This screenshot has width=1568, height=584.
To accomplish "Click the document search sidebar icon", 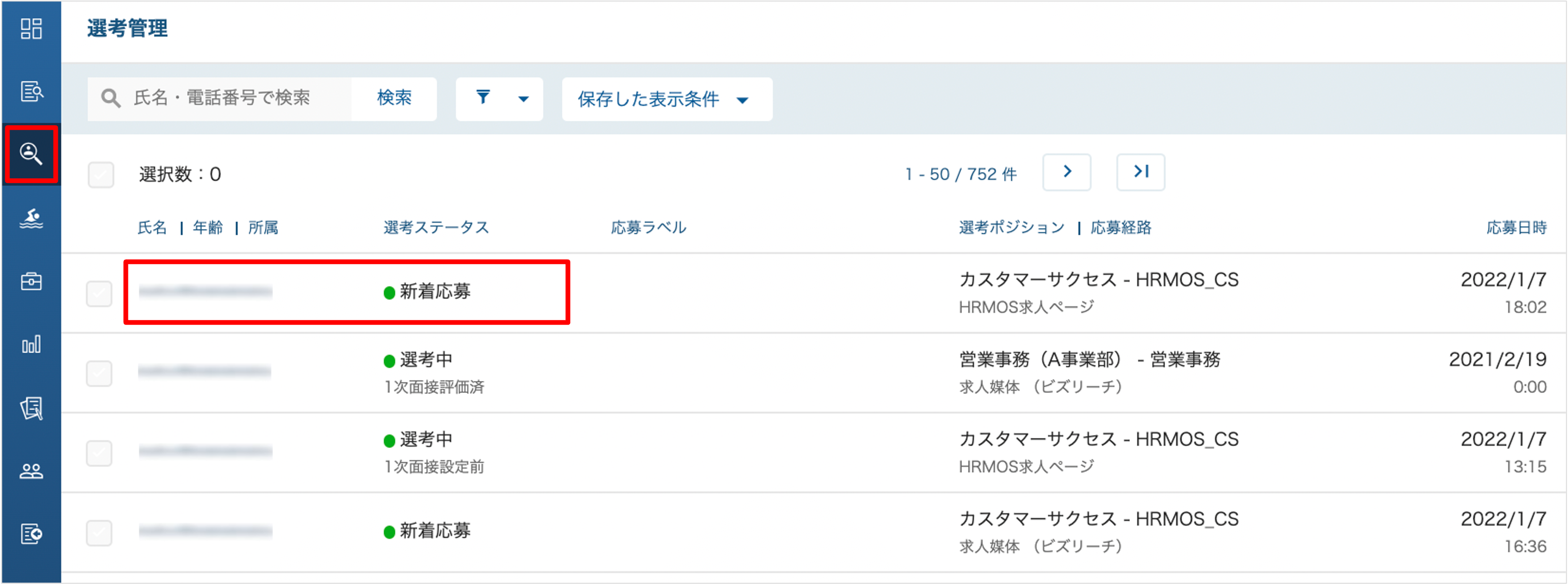I will tap(31, 92).
